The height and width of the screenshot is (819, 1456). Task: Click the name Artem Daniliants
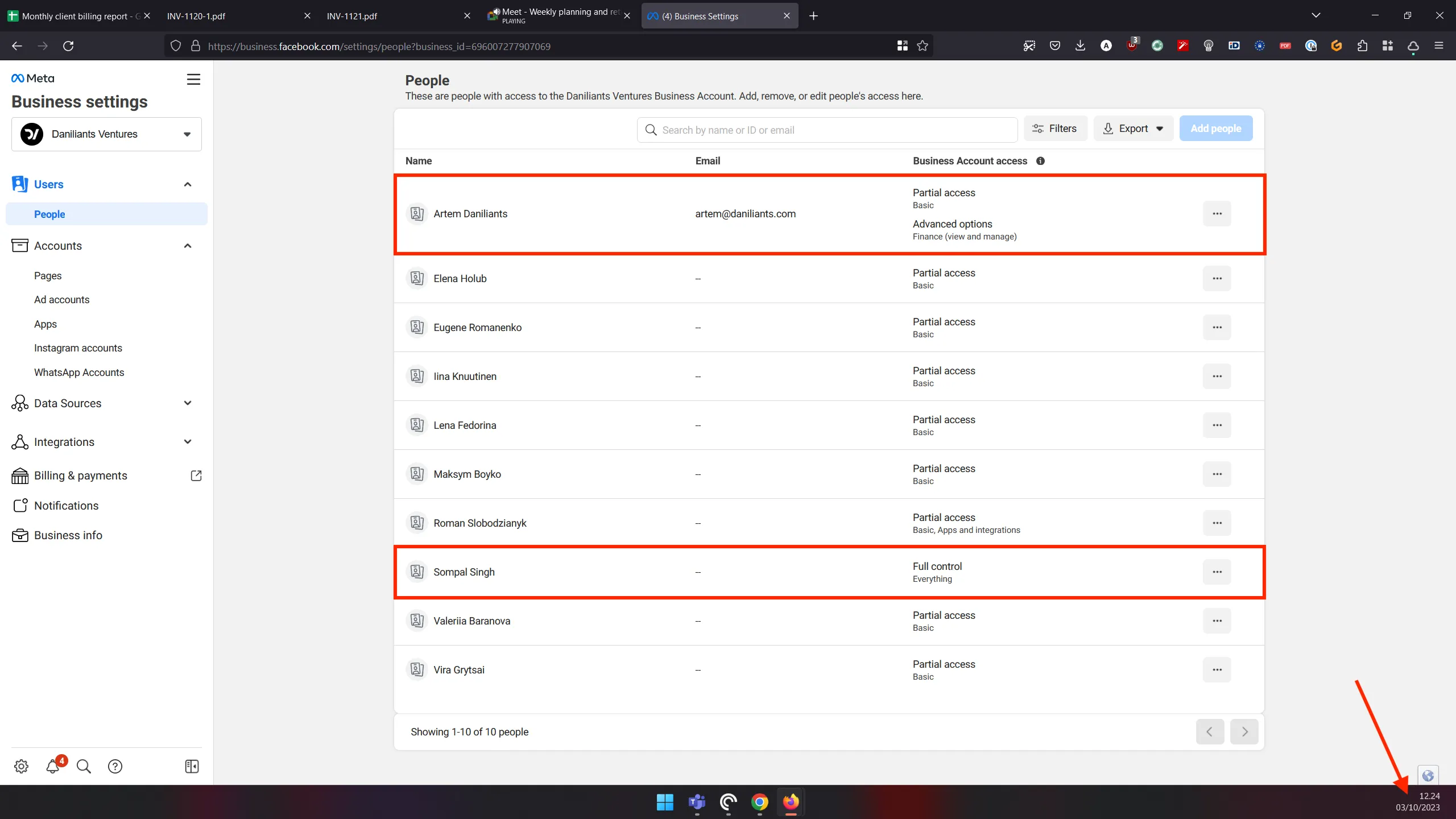tap(470, 214)
